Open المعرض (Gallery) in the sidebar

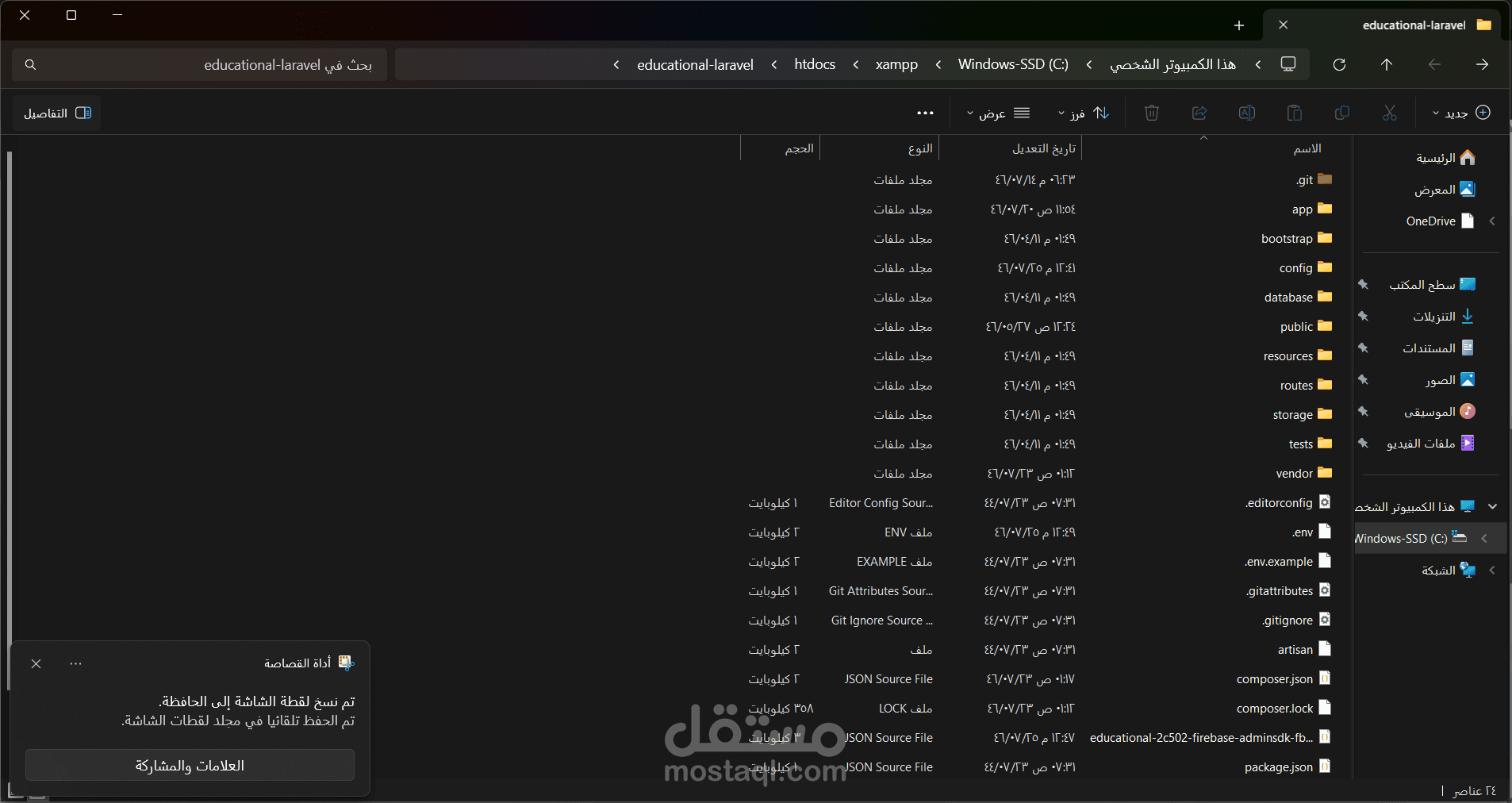(x=1445, y=190)
